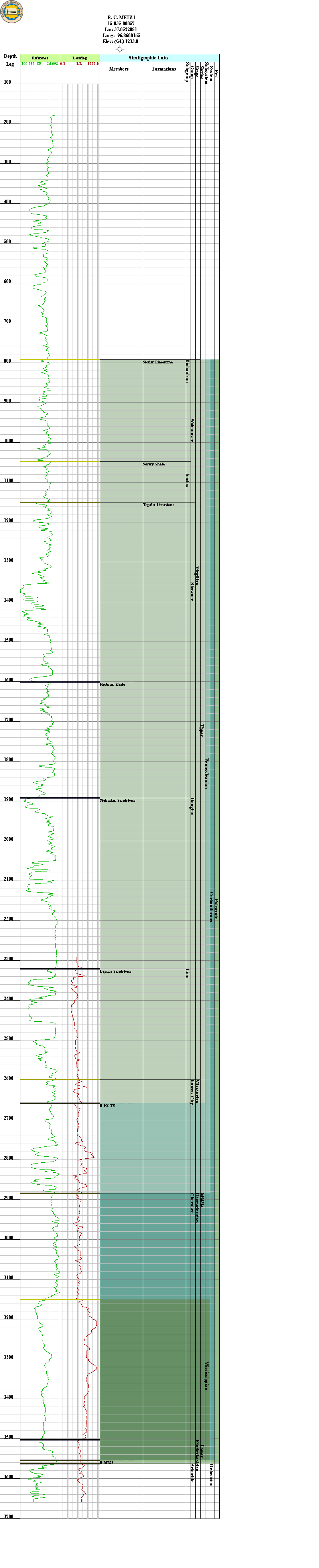Click the 3200 depth label
319x1568 pixels.
click(x=8, y=1317)
